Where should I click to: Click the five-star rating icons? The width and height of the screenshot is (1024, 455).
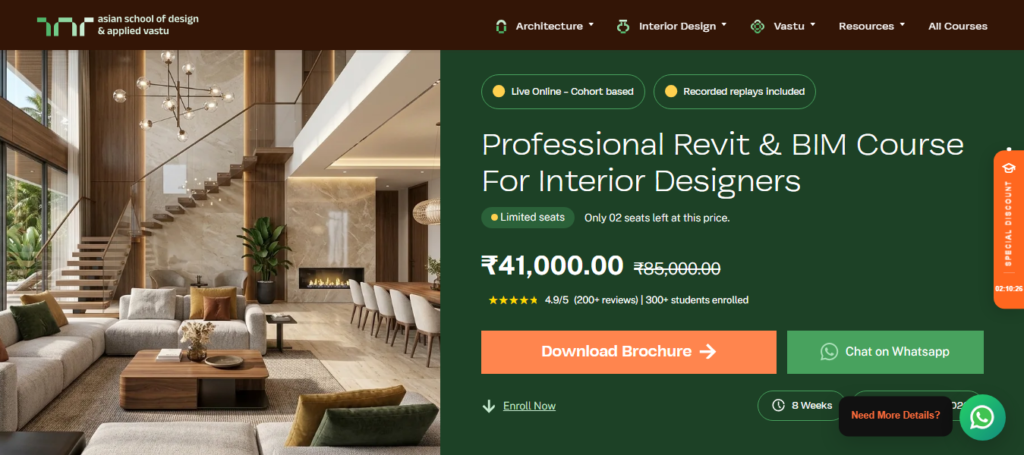[513, 300]
